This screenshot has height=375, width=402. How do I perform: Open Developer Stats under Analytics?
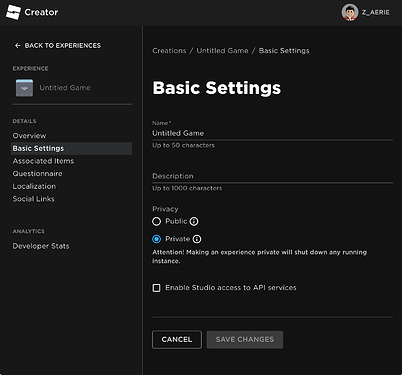(x=41, y=246)
